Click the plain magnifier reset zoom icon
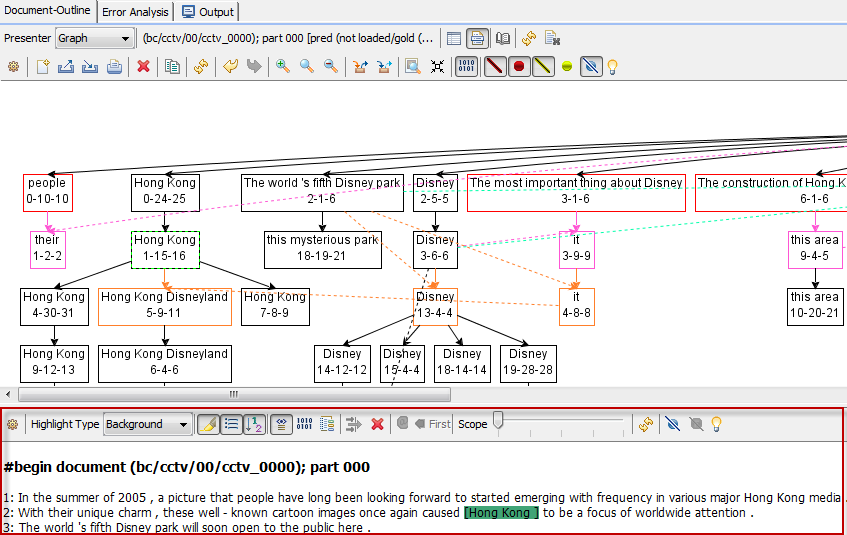Viewport: 847px width, 535px height. point(306,66)
